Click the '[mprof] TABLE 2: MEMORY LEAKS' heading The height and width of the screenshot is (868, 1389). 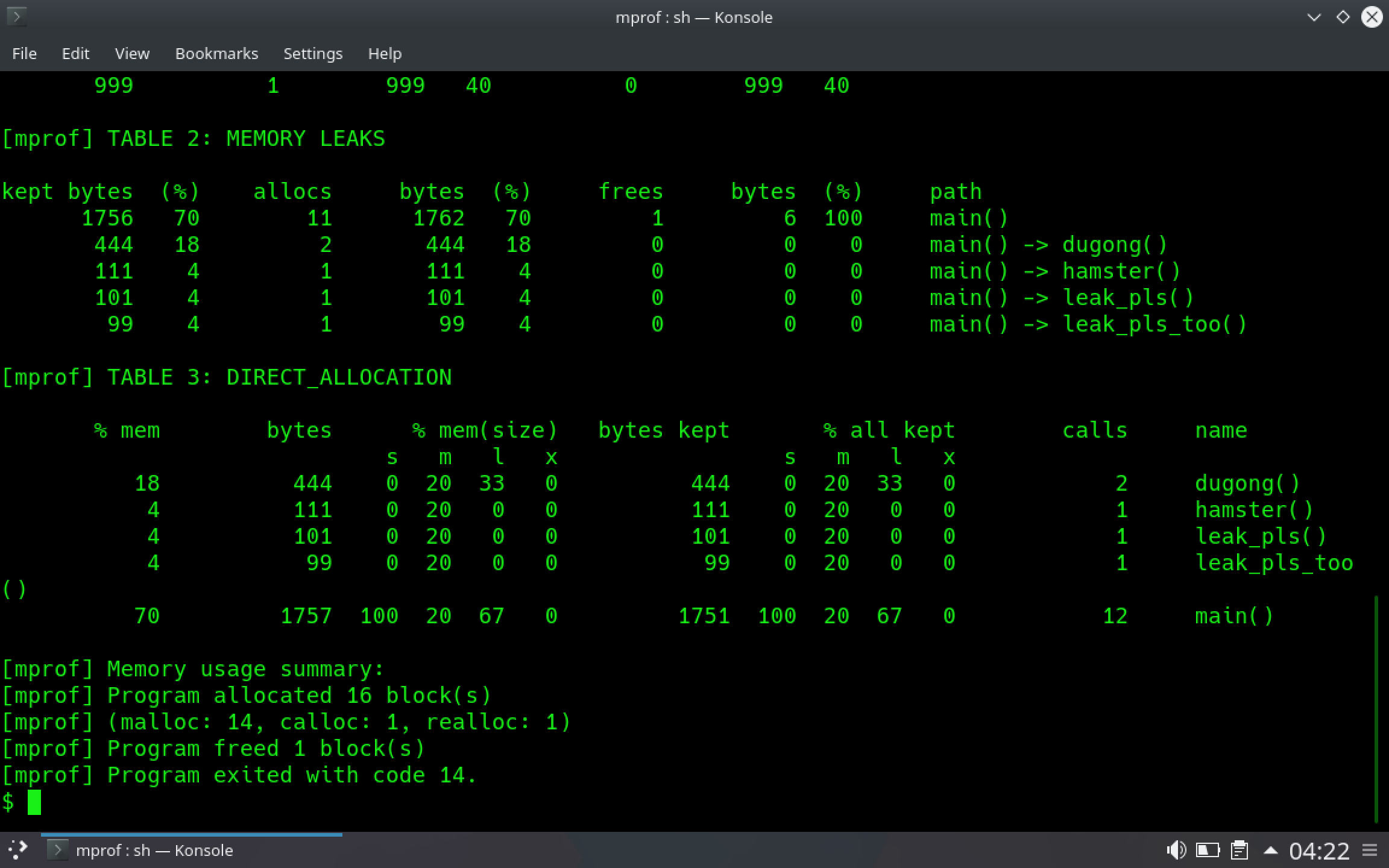pos(193,139)
